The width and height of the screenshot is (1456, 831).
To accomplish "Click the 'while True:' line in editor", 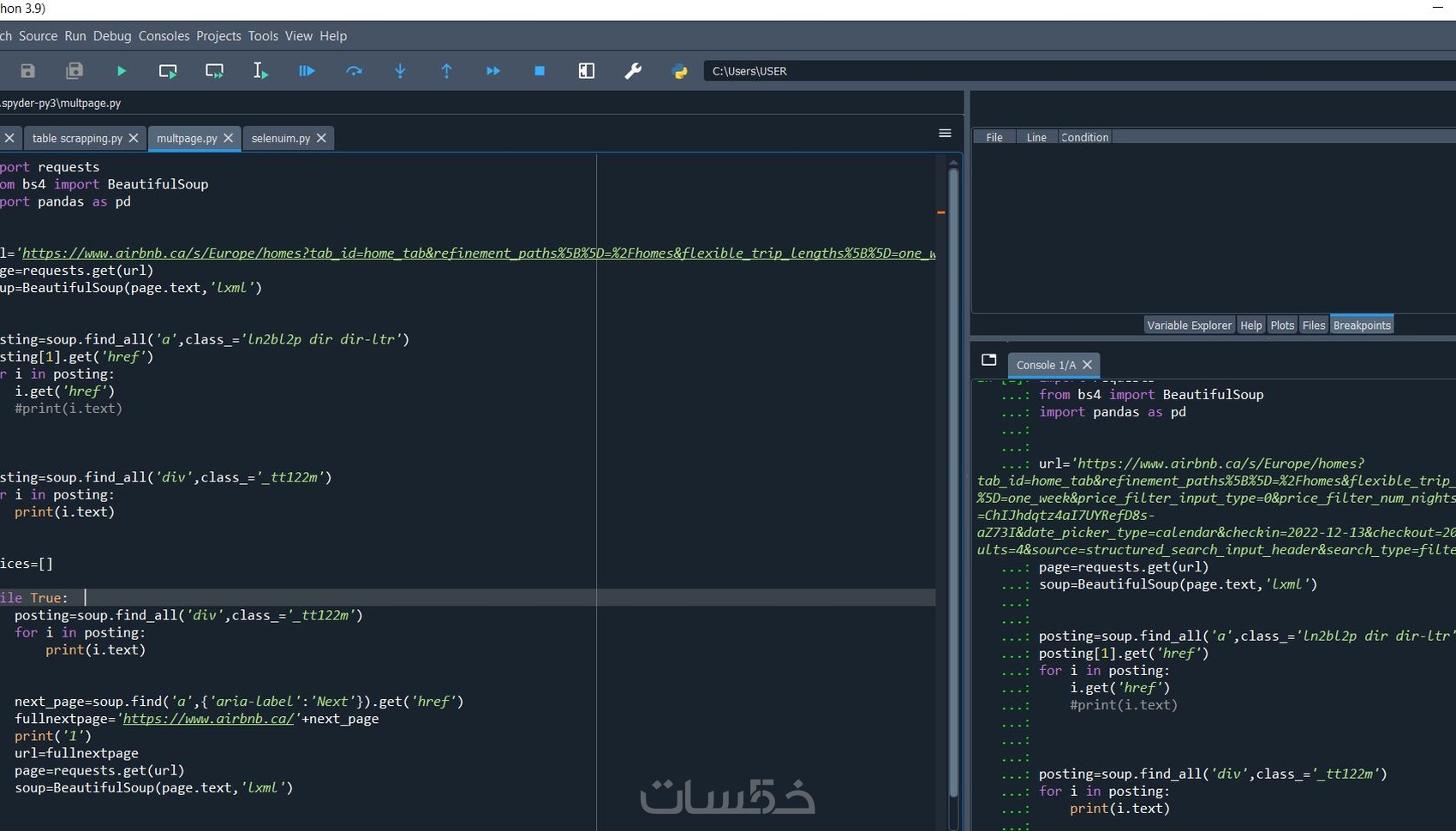I will point(34,598).
